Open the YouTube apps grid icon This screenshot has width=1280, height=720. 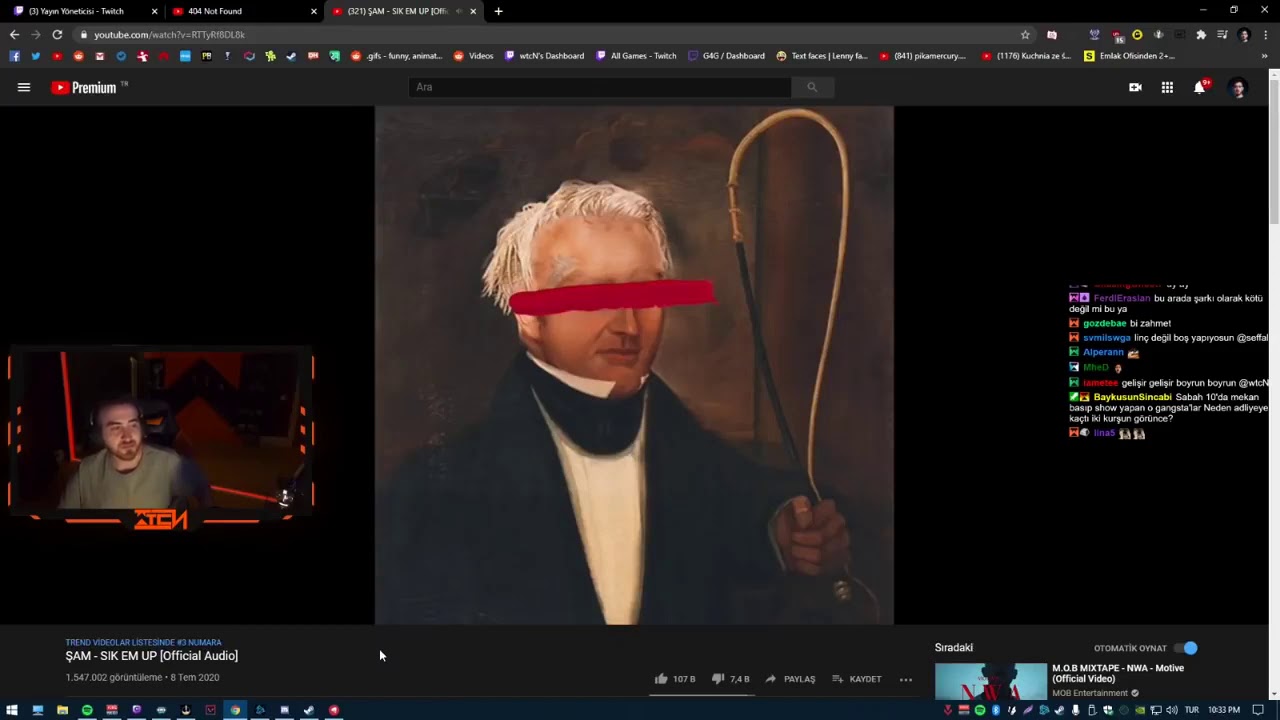[x=1167, y=88]
